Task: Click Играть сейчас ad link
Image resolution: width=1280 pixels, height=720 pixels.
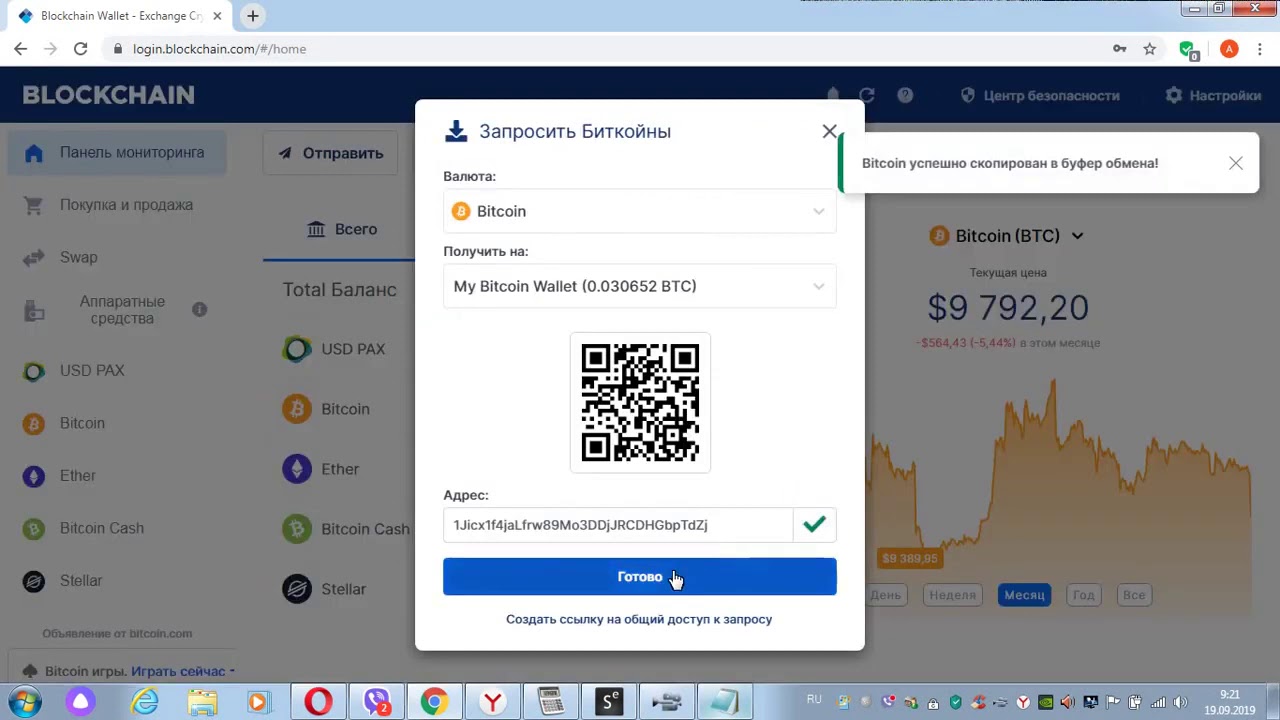Action: click(x=178, y=671)
